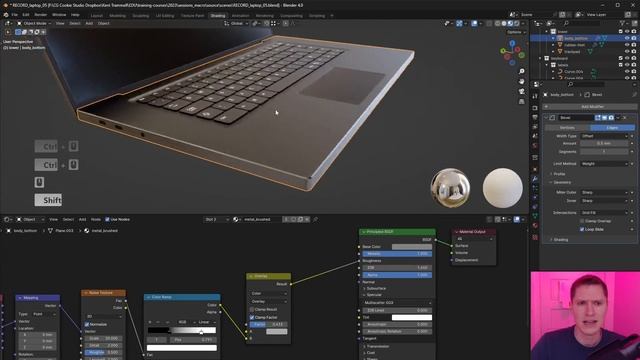
Task: Toggle Bevel modifier viewport display icon
Action: pyautogui.click(x=604, y=118)
